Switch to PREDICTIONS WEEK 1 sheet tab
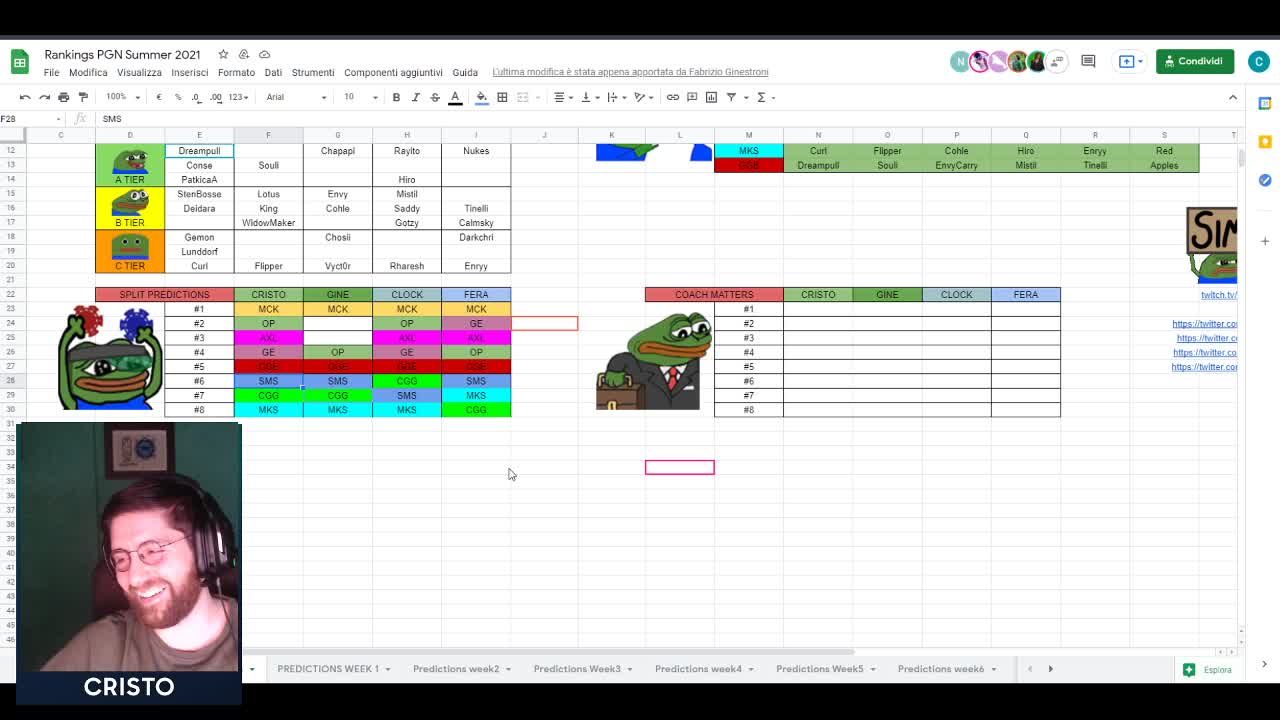The height and width of the screenshot is (720, 1280). [333, 669]
